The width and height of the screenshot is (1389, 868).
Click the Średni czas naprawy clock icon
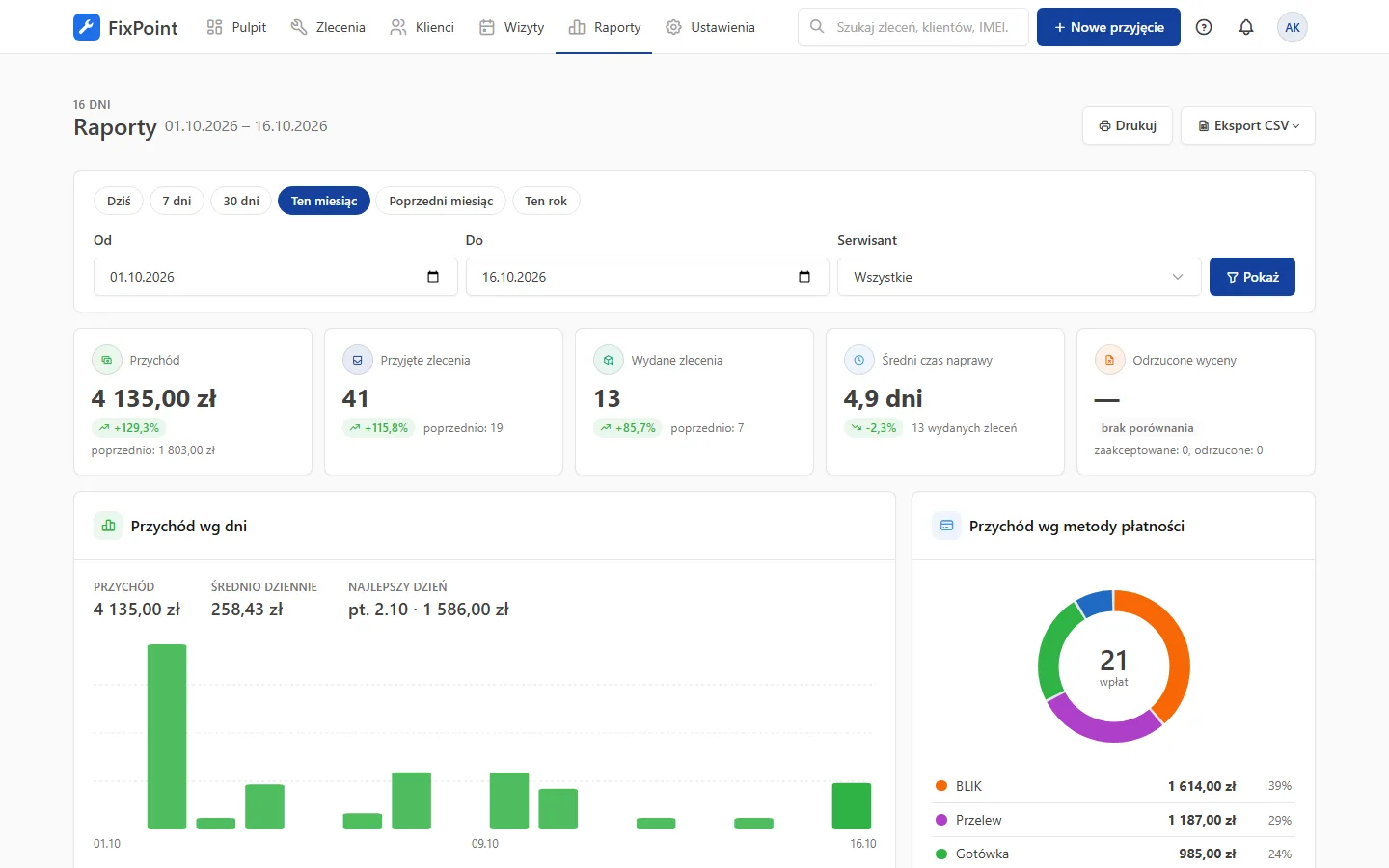[x=859, y=360]
